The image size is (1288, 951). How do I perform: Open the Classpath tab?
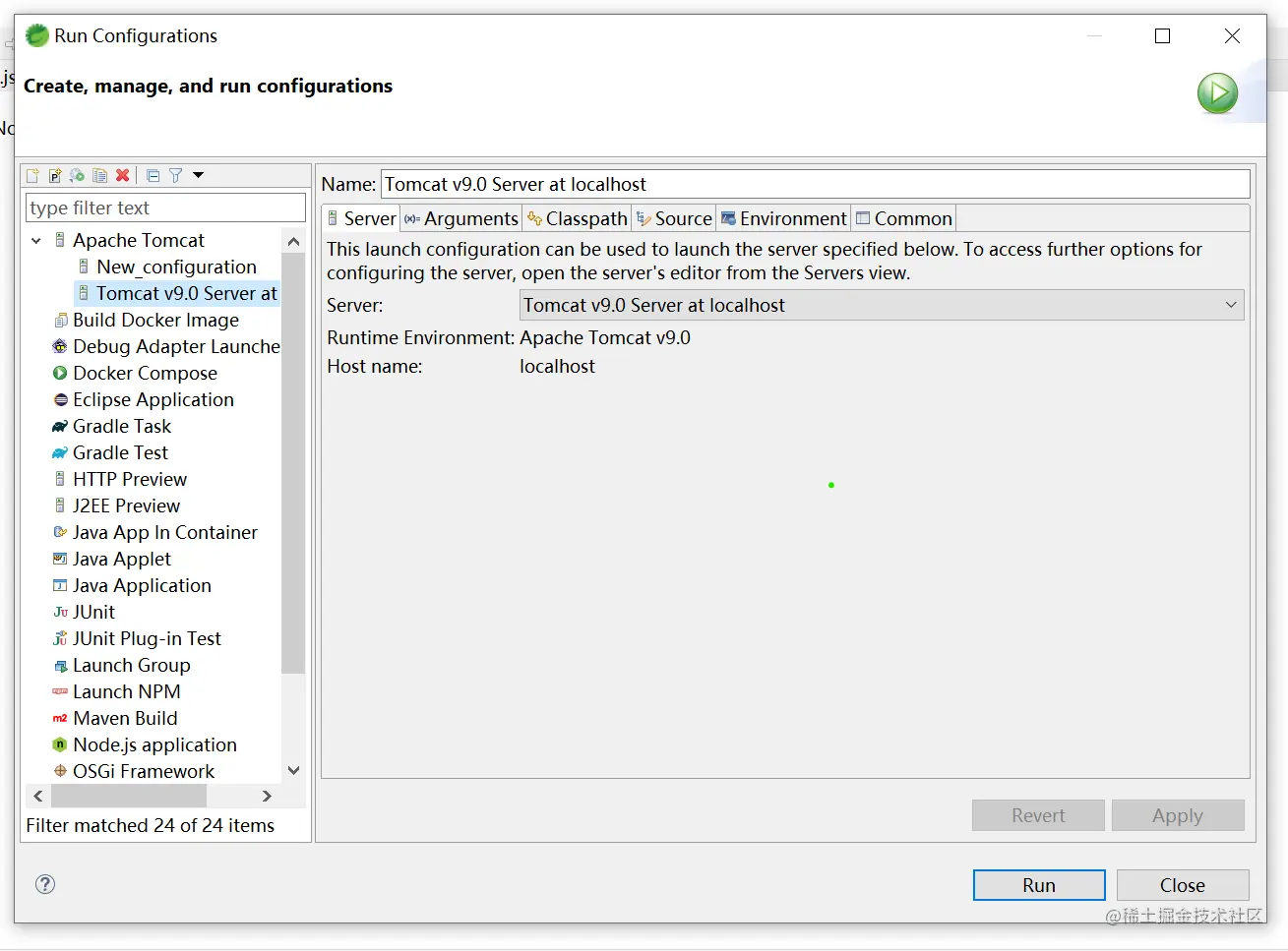click(578, 218)
